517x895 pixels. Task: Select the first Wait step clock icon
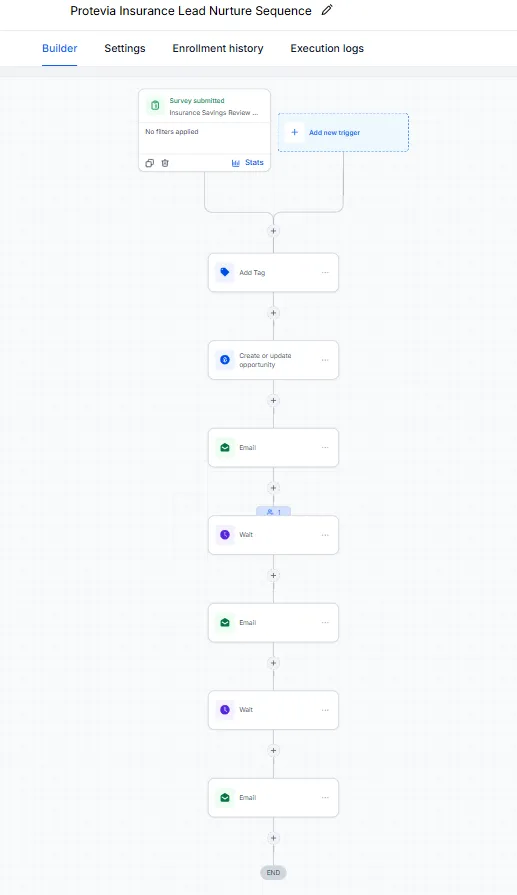pos(225,535)
